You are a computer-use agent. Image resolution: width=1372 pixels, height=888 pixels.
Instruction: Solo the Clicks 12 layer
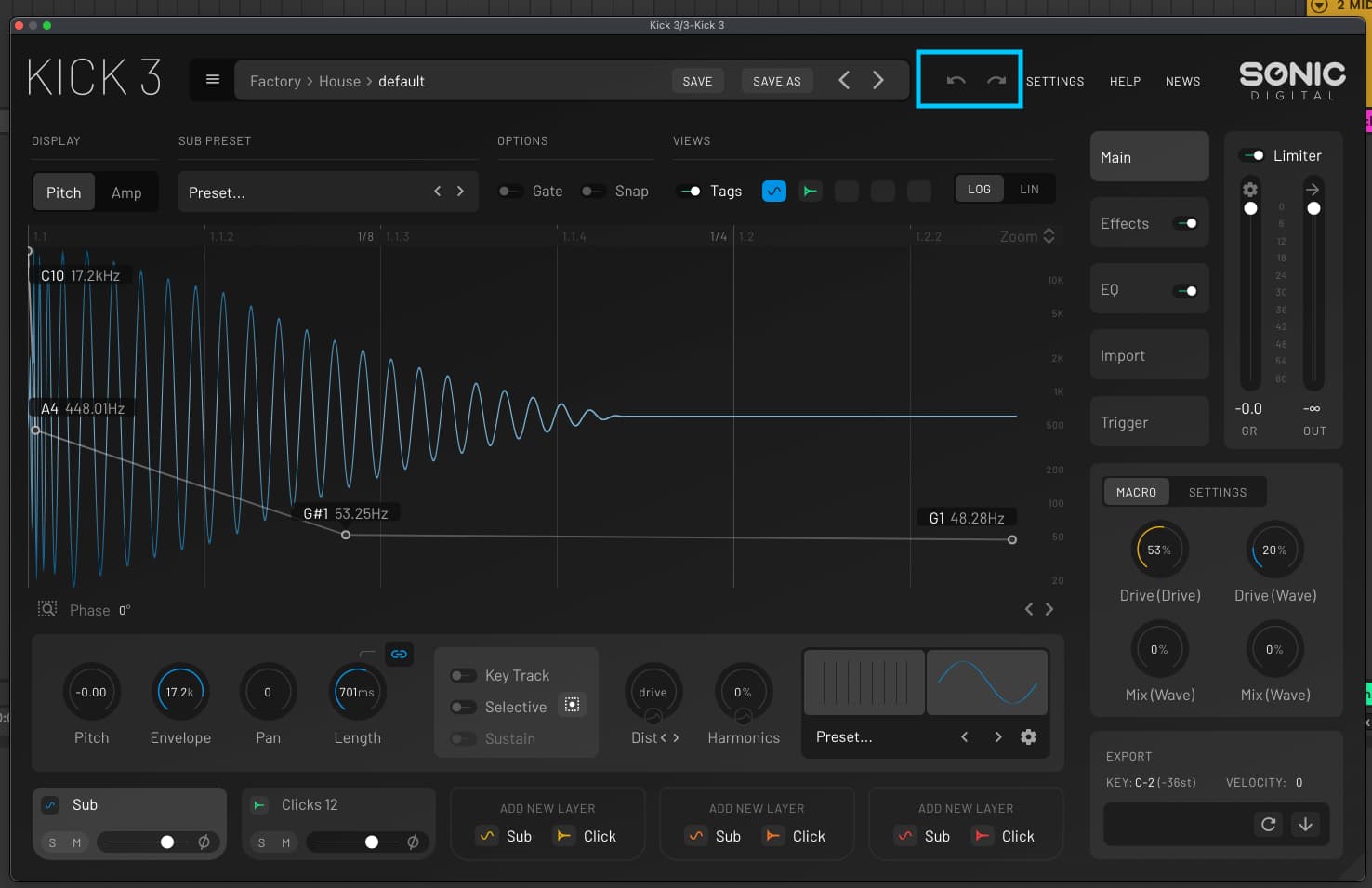[261, 842]
